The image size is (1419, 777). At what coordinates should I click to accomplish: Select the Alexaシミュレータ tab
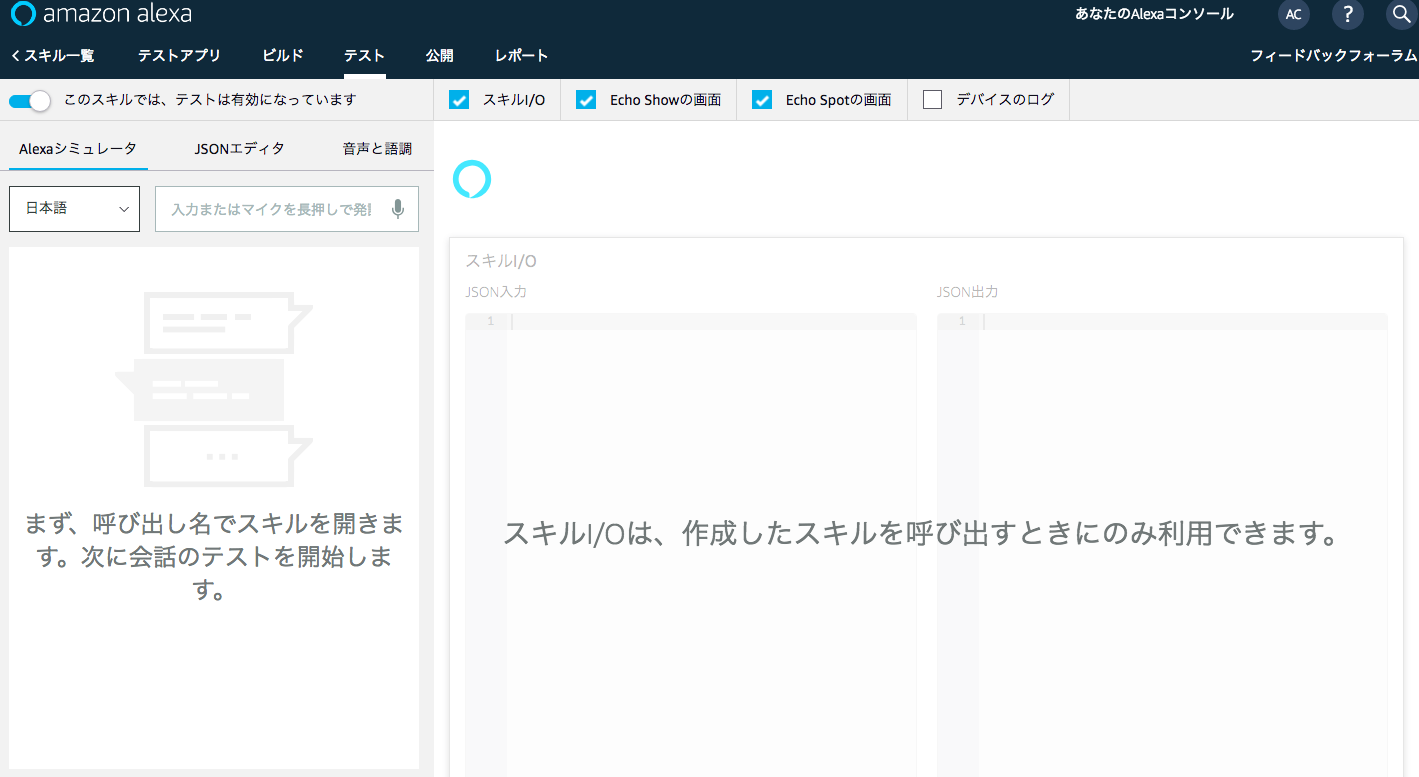[78, 148]
